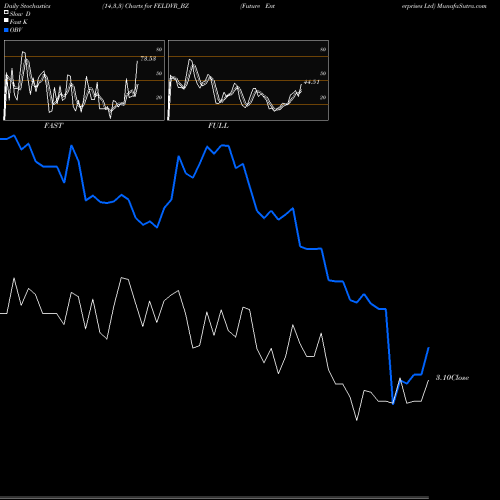
Task: Click the blue OBV legend swatch
Action: coord(6,30)
